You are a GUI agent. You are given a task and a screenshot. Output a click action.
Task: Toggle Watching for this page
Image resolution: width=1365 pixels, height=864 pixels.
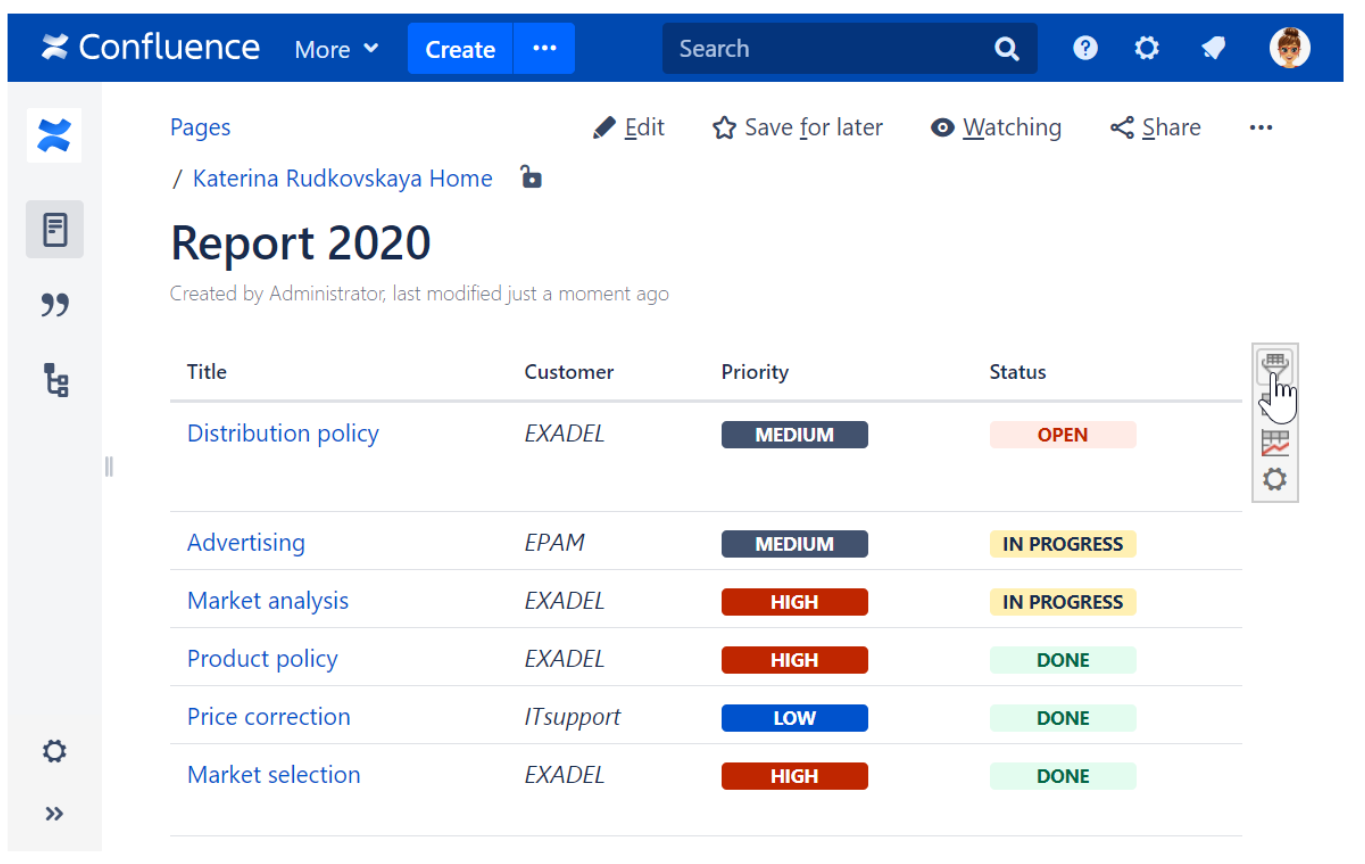tap(996, 128)
